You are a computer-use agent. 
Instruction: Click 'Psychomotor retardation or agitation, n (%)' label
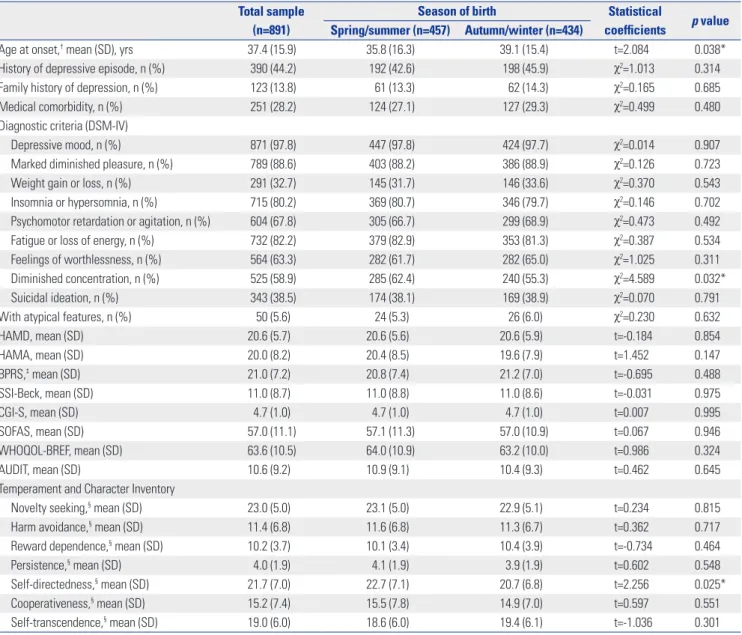coord(110,221)
